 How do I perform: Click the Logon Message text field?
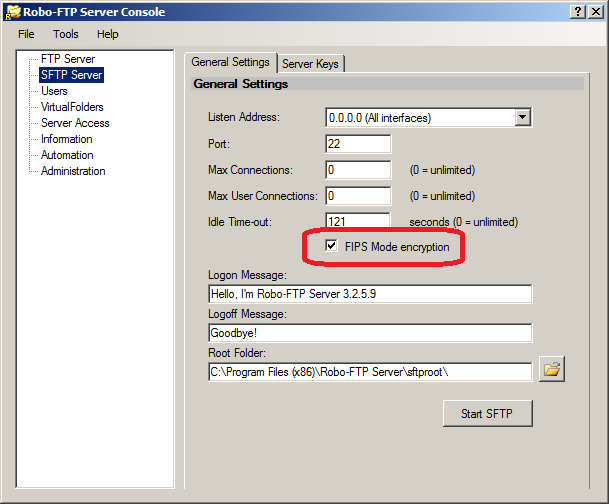(x=370, y=294)
